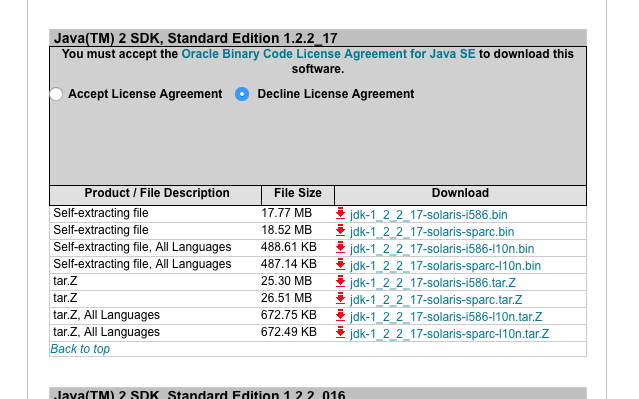Select Decline License Agreement radio button
This screenshot has height=399, width=639.
[x=242, y=94]
